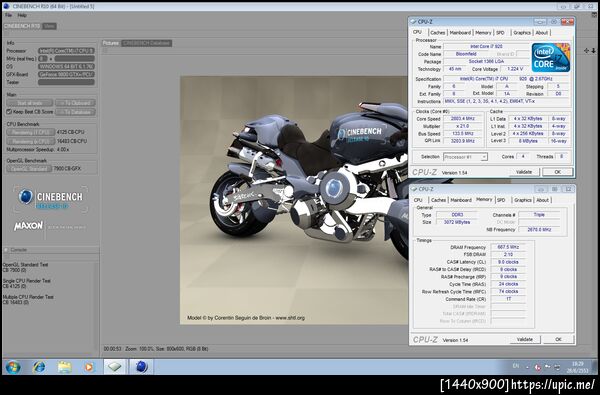Open Windows Media Player taskbar icon

pos(89,367)
